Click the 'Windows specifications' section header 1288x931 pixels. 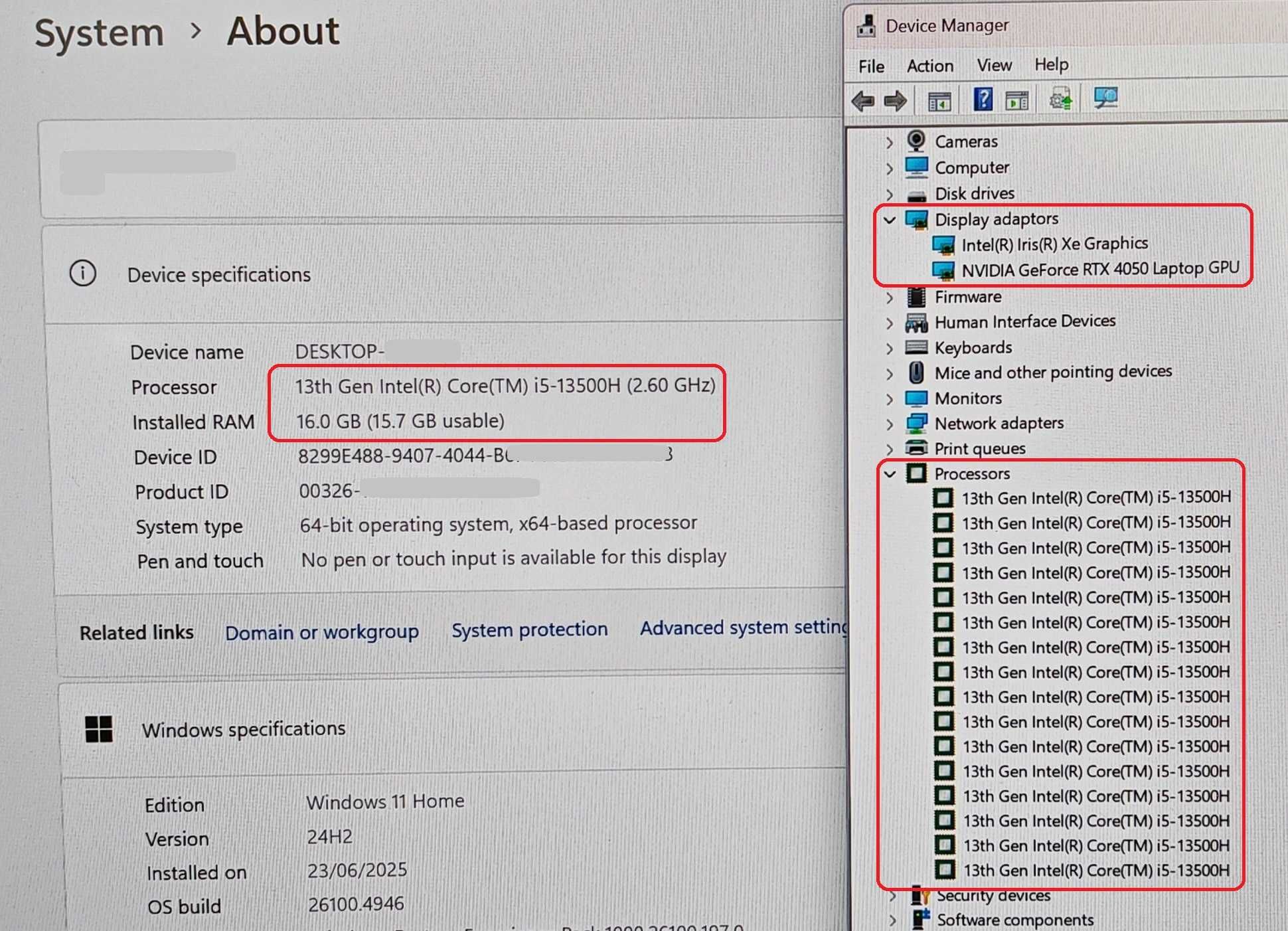pos(244,729)
